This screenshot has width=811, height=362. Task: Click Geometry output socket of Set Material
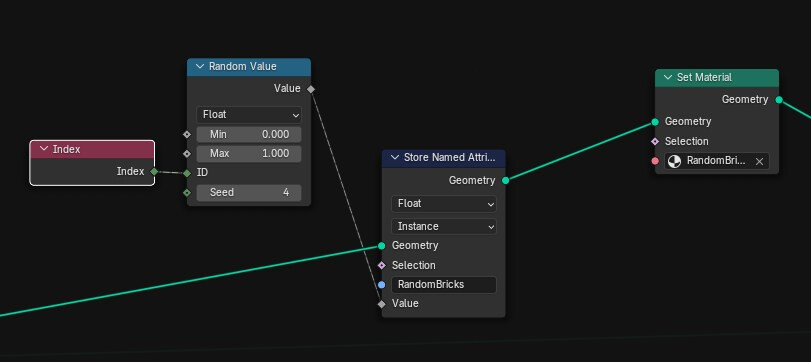pyautogui.click(x=779, y=100)
